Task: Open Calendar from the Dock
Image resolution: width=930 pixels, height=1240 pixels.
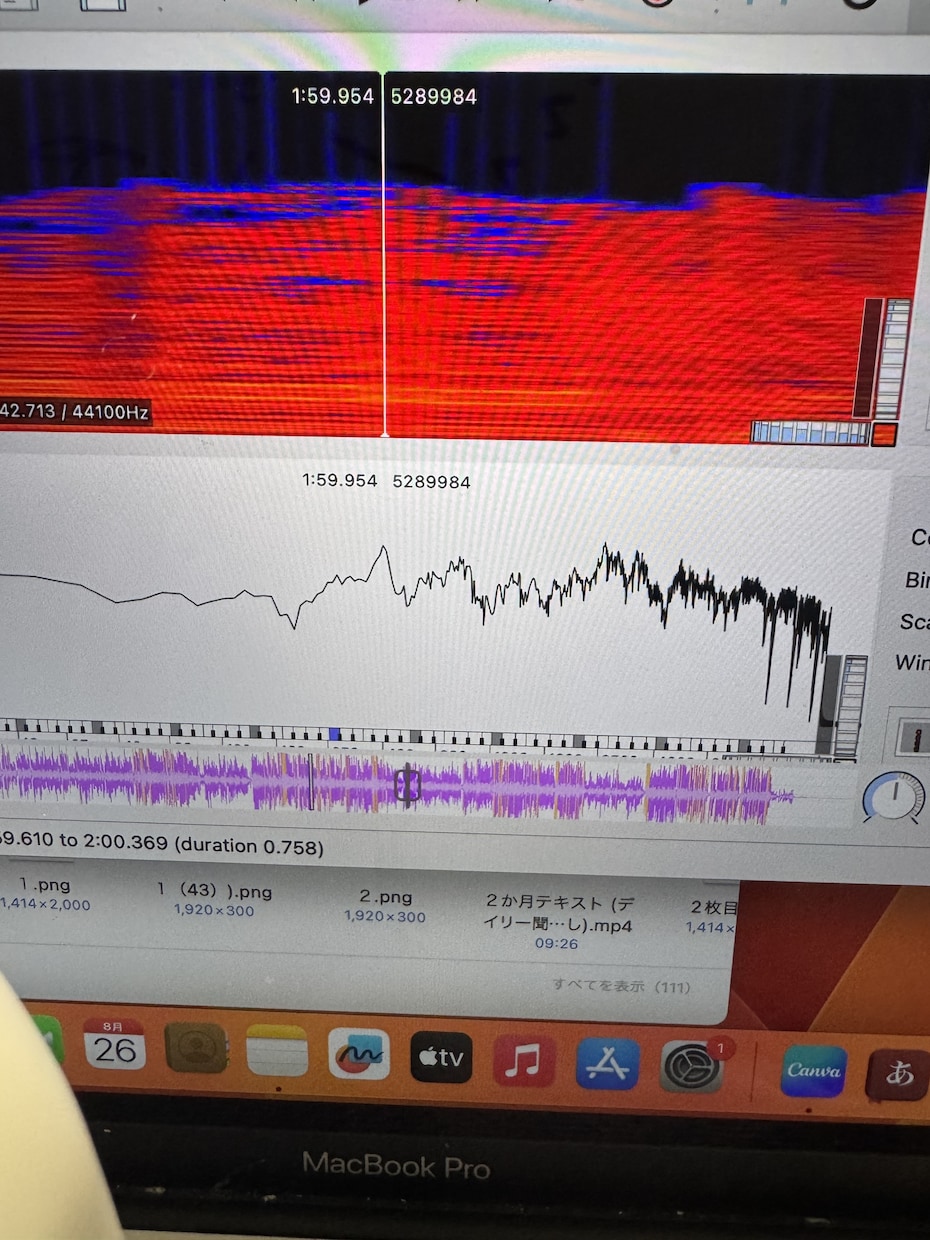Action: point(115,1045)
